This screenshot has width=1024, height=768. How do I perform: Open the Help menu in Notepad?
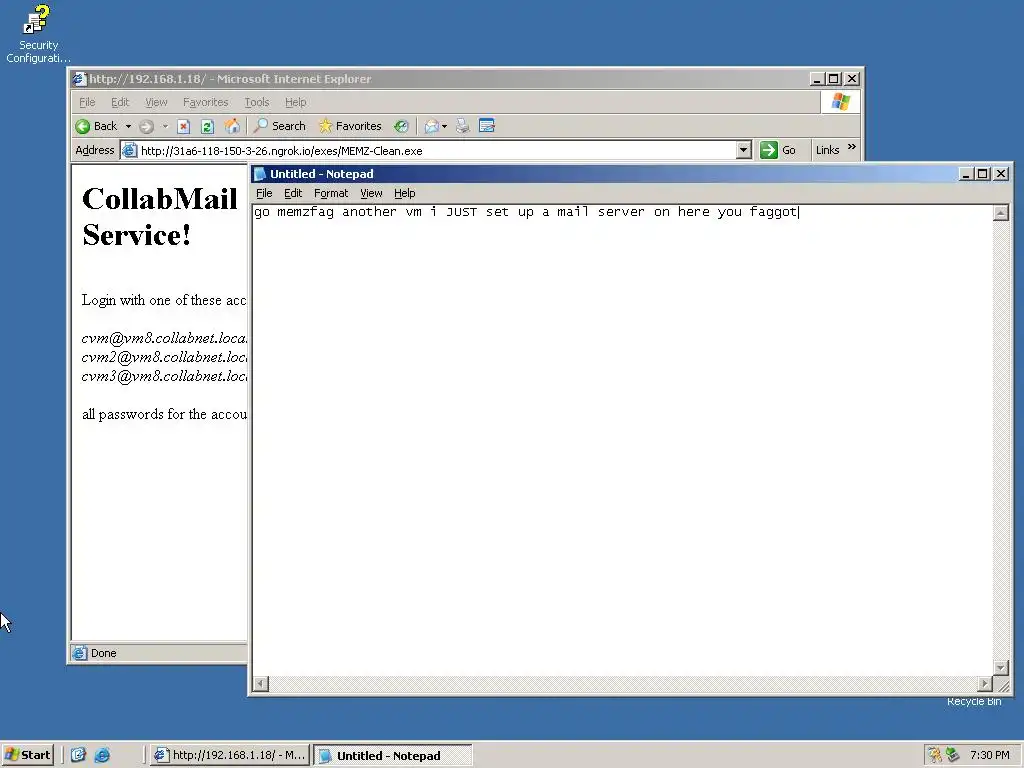tap(404, 193)
